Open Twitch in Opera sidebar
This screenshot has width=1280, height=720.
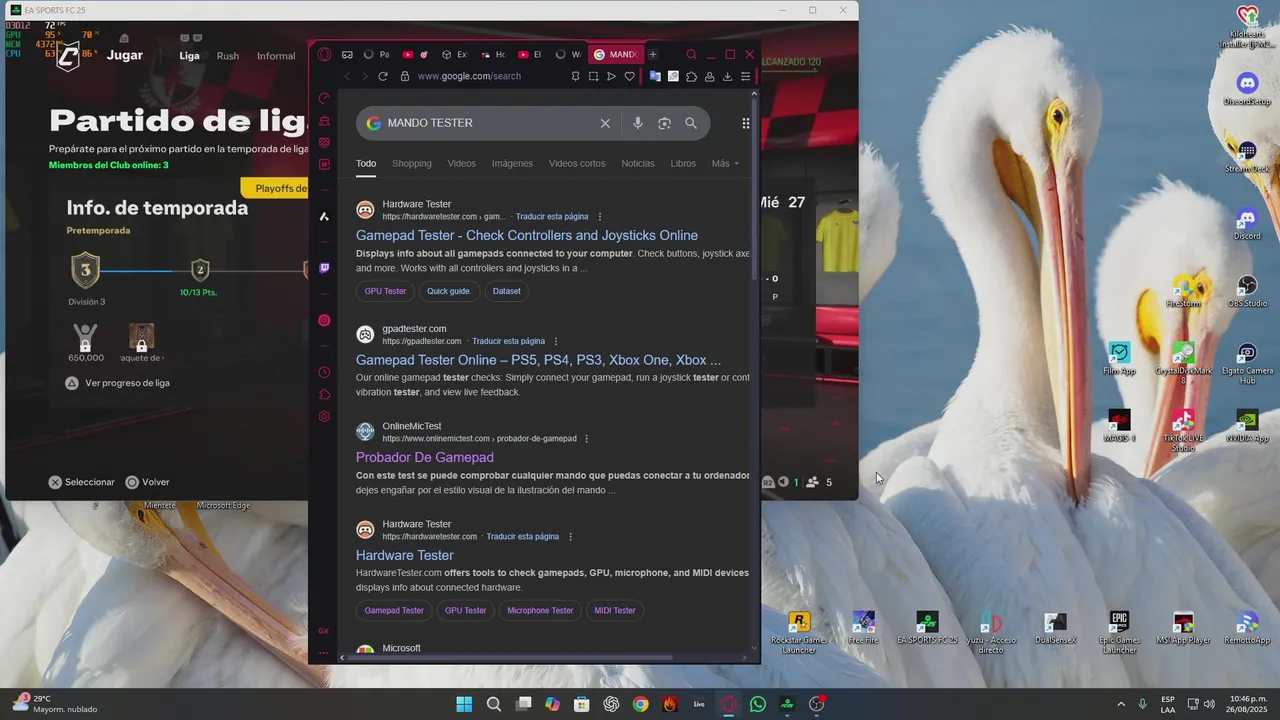pyautogui.click(x=324, y=268)
